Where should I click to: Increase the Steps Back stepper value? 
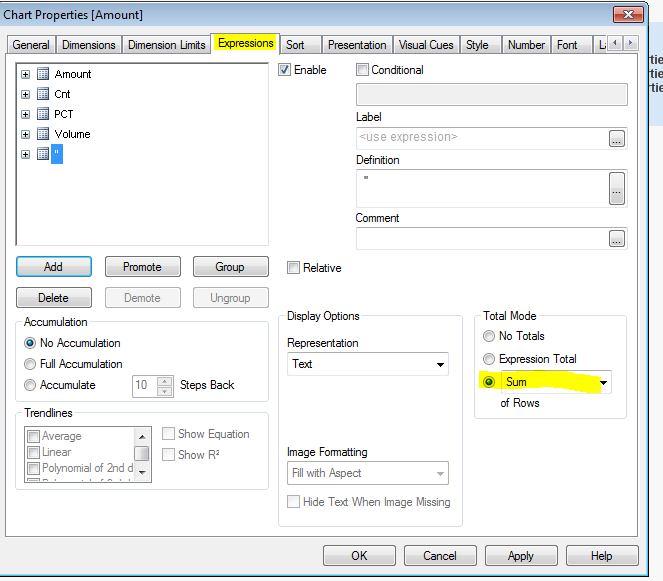[x=164, y=381]
